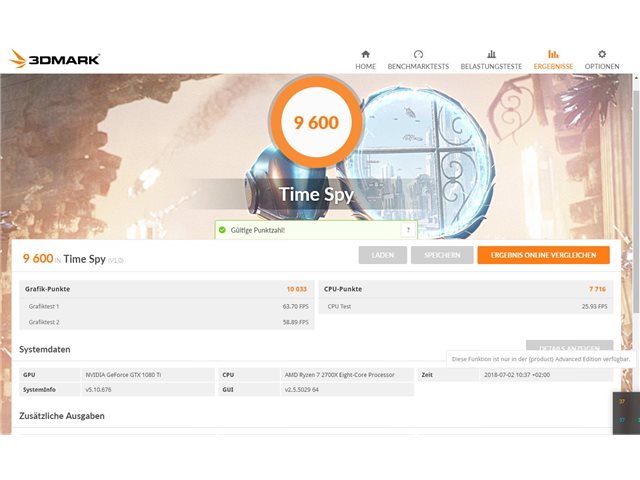
Task: Switch to the BENCHMARKTESTS tab
Action: [x=418, y=66]
